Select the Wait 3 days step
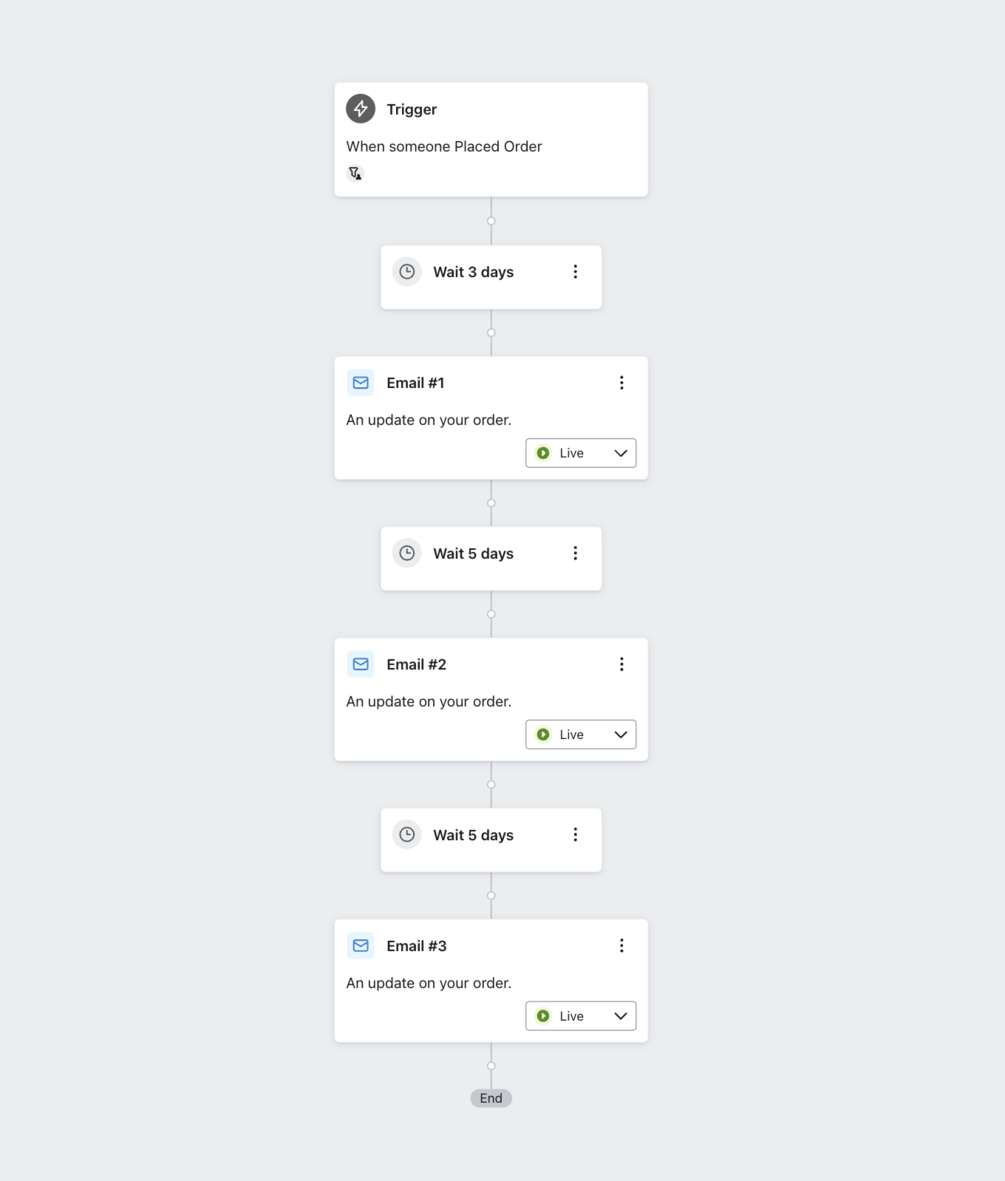Screen dimensions: 1005x1181 (x=473, y=272)
